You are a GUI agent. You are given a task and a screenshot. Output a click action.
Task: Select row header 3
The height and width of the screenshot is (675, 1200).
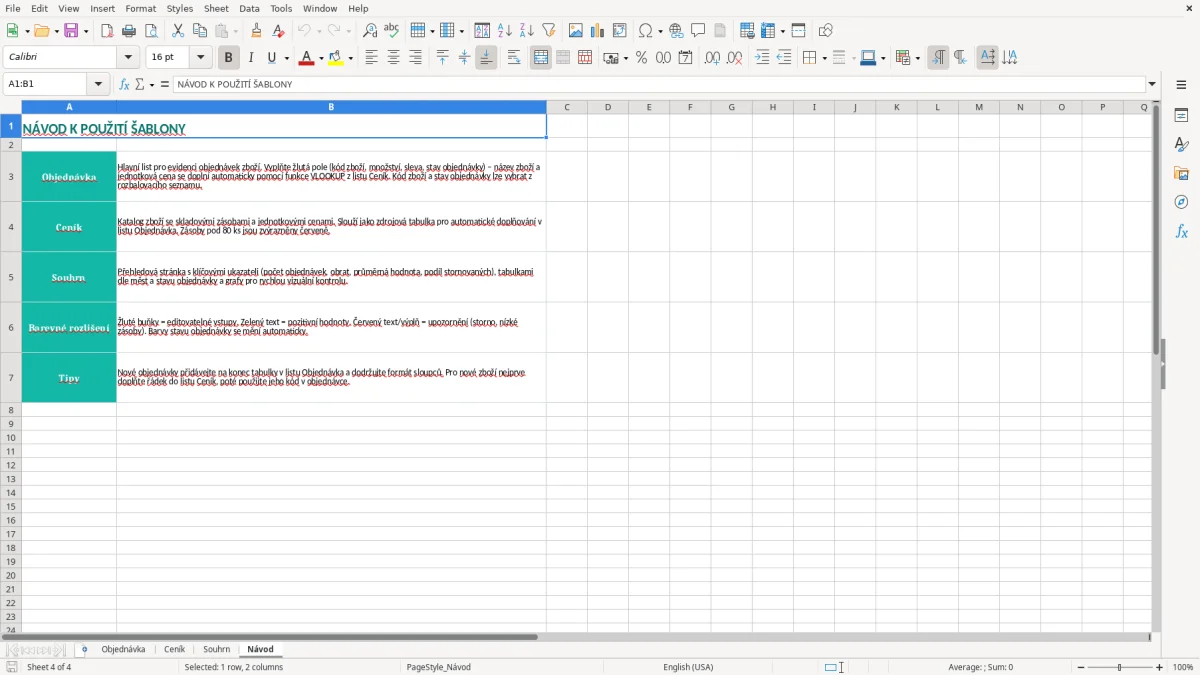[x=11, y=177]
